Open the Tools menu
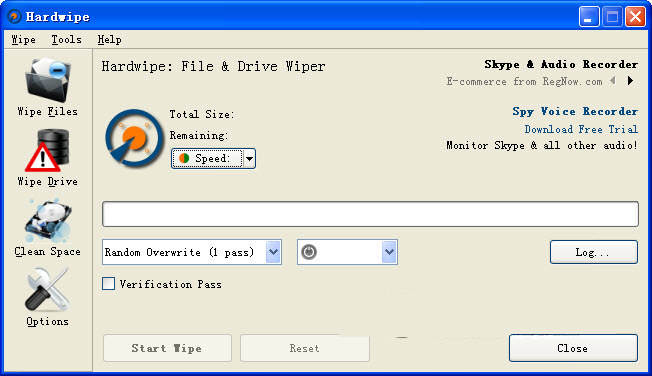Viewport: 652px width, 376px height. (67, 40)
